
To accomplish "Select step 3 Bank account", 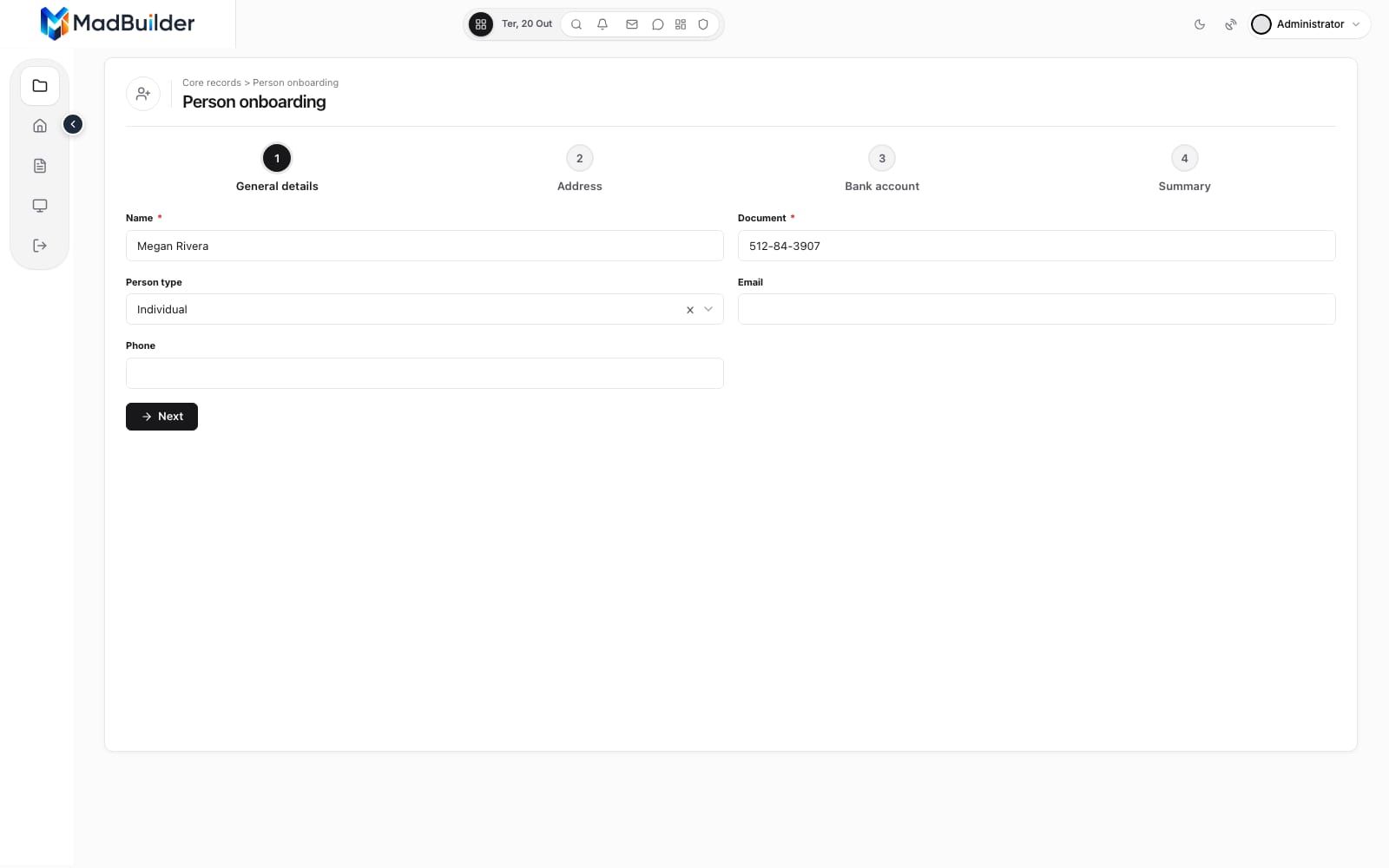I will (x=882, y=168).
